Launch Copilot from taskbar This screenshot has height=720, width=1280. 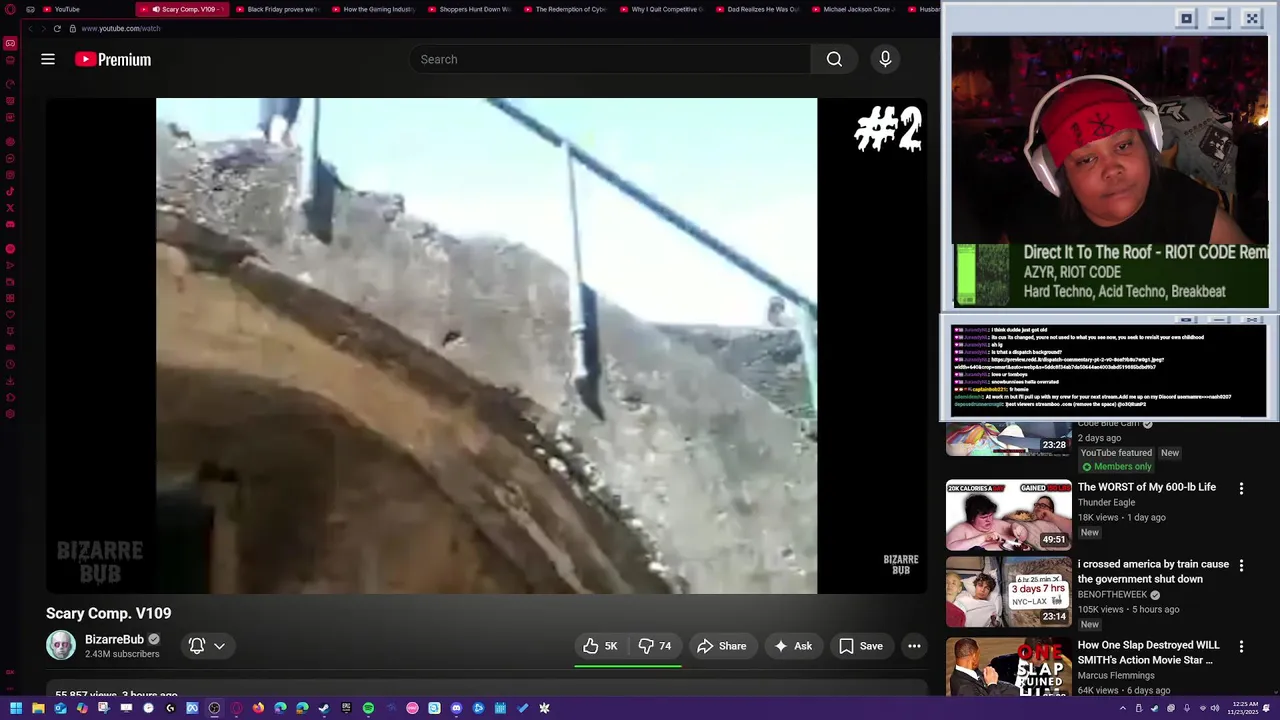click(x=82, y=708)
